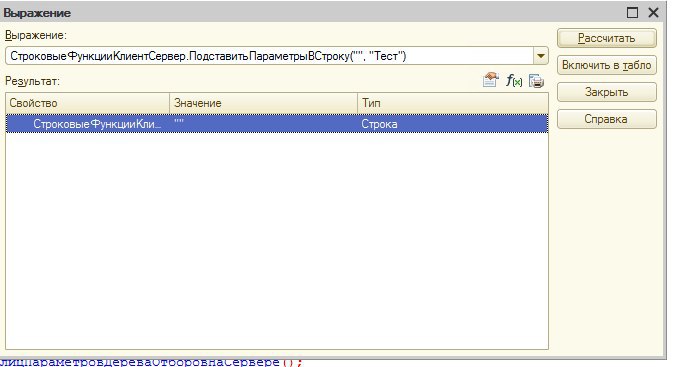The image size is (680, 367).
Task: Select the Значение column header
Action: (x=263, y=103)
